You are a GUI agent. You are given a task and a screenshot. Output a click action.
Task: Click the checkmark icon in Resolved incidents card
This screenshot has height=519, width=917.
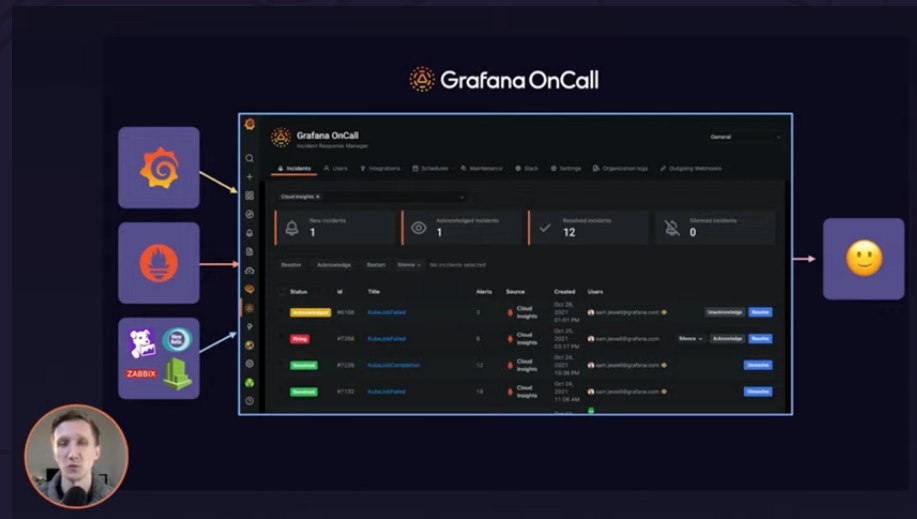coord(545,228)
